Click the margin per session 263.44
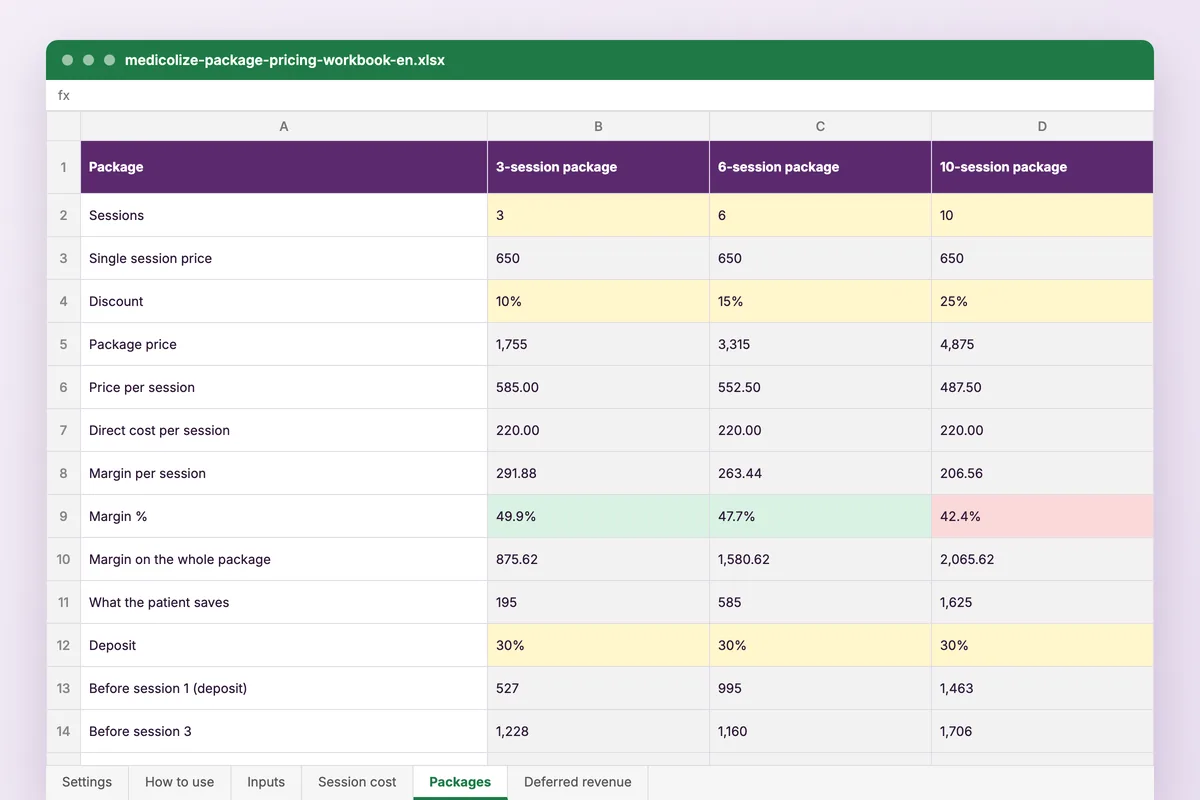This screenshot has width=1200, height=800. pyautogui.click(x=820, y=473)
